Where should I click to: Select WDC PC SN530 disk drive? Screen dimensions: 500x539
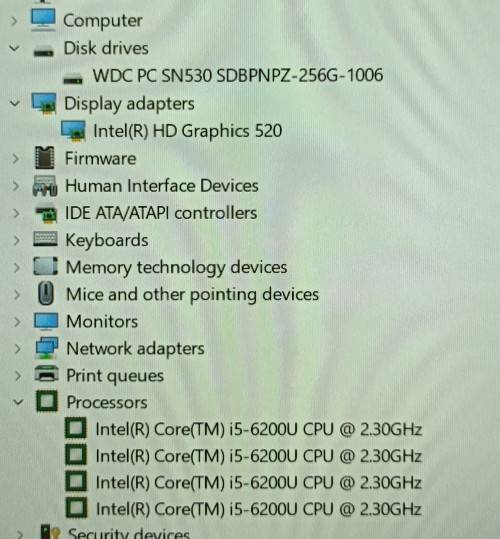tap(238, 75)
